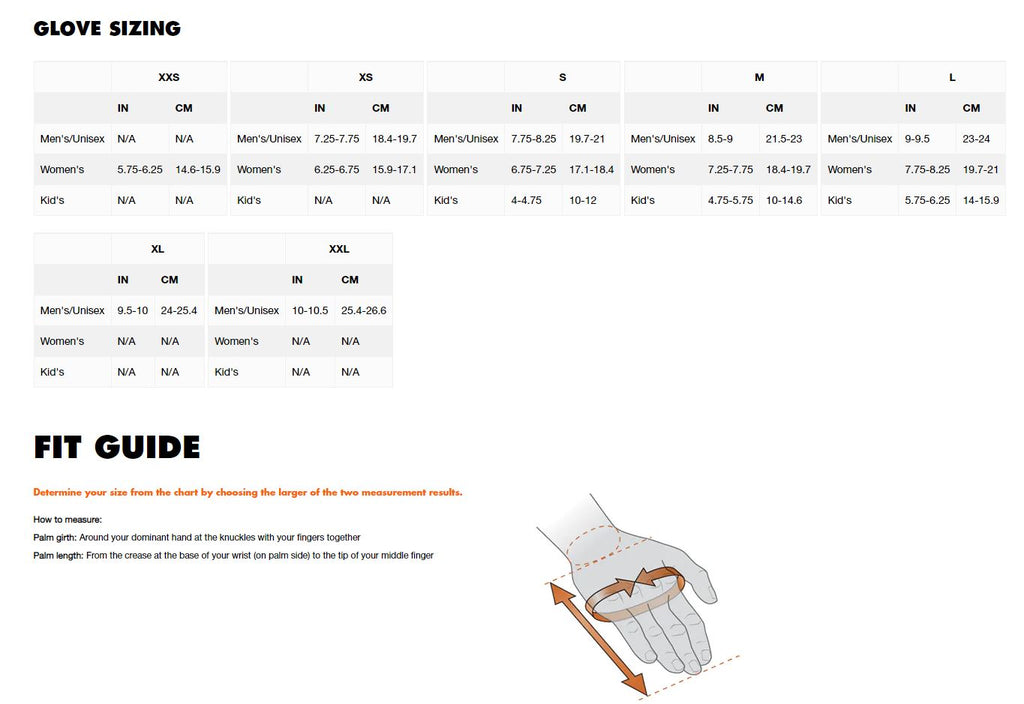Click Men's/Unisex size L value "23-24"
Image resolution: width=1024 pixels, height=704 pixels.
(976, 139)
